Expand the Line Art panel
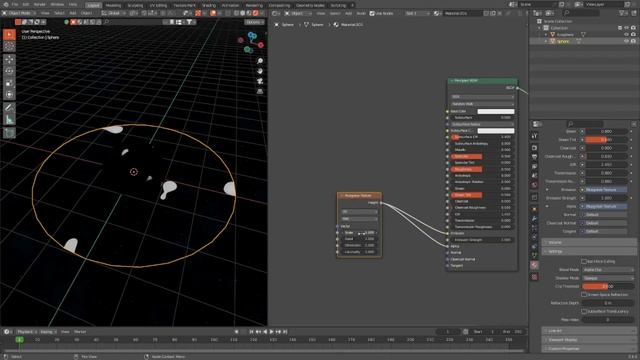The height and width of the screenshot is (360, 640). click(x=590, y=331)
